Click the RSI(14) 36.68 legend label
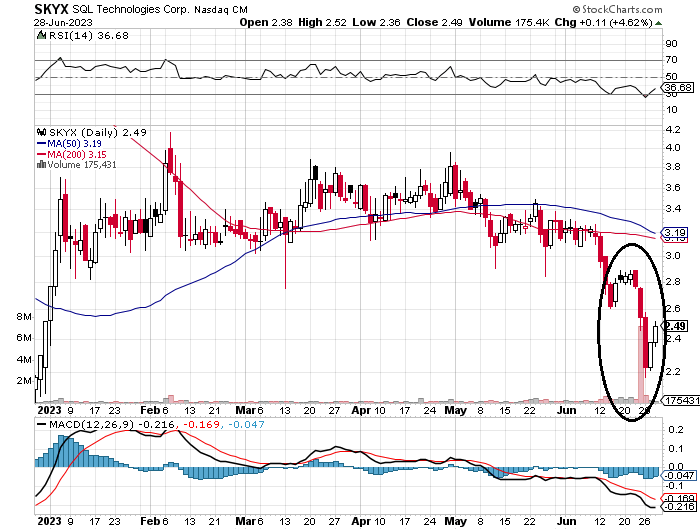Image resolution: width=700 pixels, height=530 pixels. coord(88,35)
